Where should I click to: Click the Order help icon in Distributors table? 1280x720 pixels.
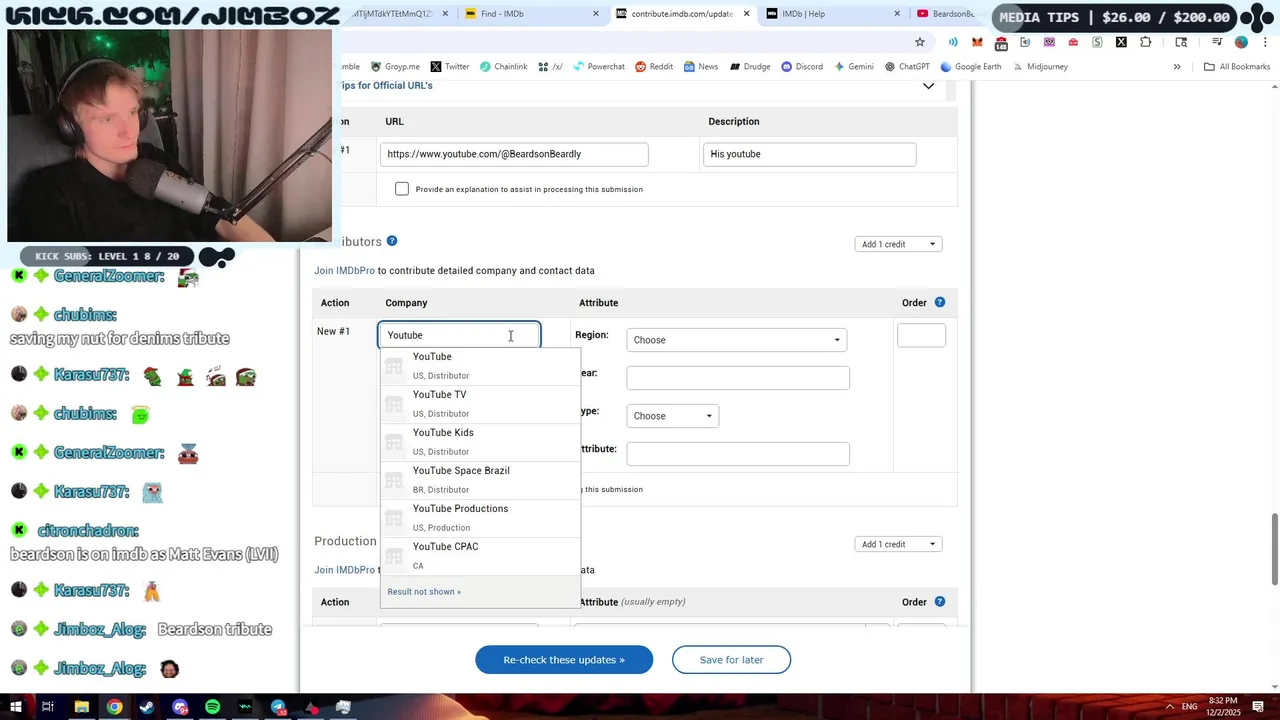pos(939,302)
